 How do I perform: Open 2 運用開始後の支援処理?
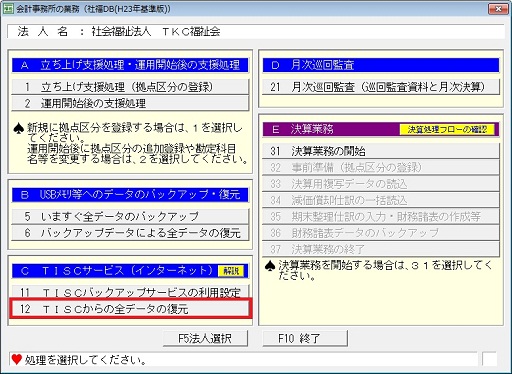click(x=130, y=103)
